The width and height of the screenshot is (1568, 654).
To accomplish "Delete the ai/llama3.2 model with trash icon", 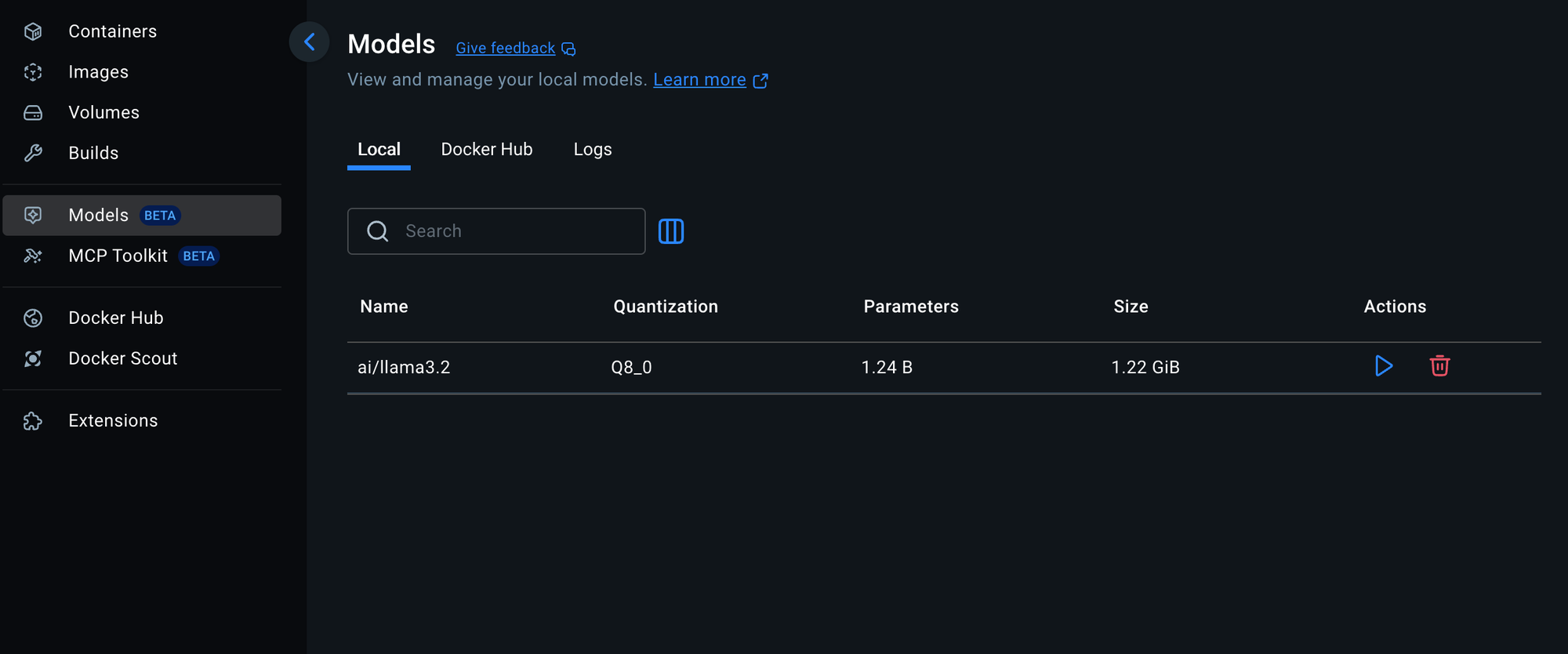I will [x=1439, y=366].
